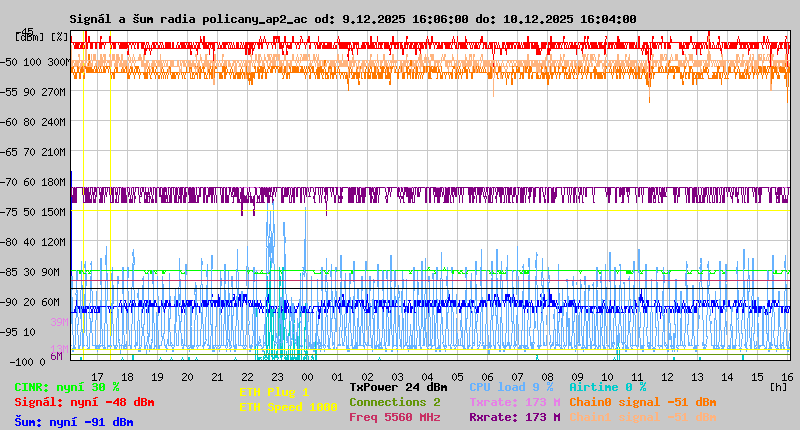Click the TxPower 24 dBm label
Viewport: 800px width, 430px height.
point(398,387)
